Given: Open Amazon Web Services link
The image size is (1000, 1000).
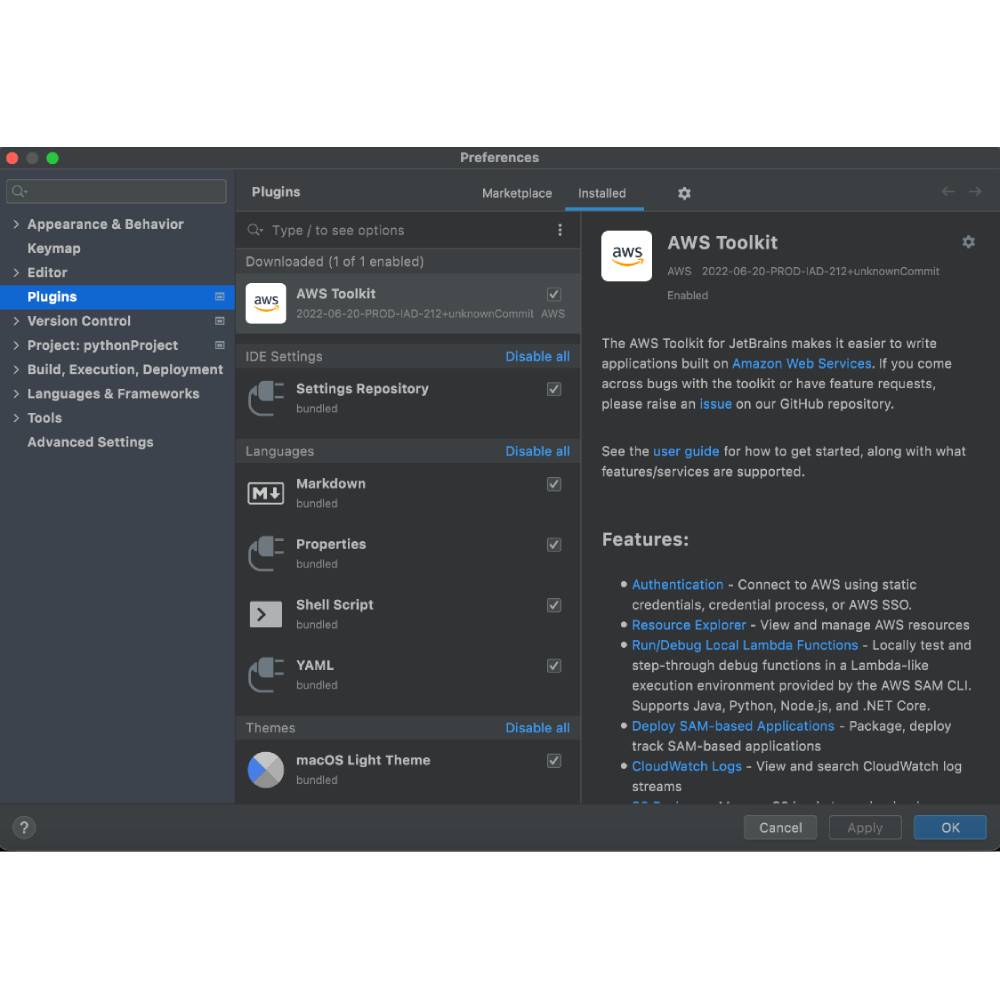Looking at the screenshot, I should pos(801,364).
